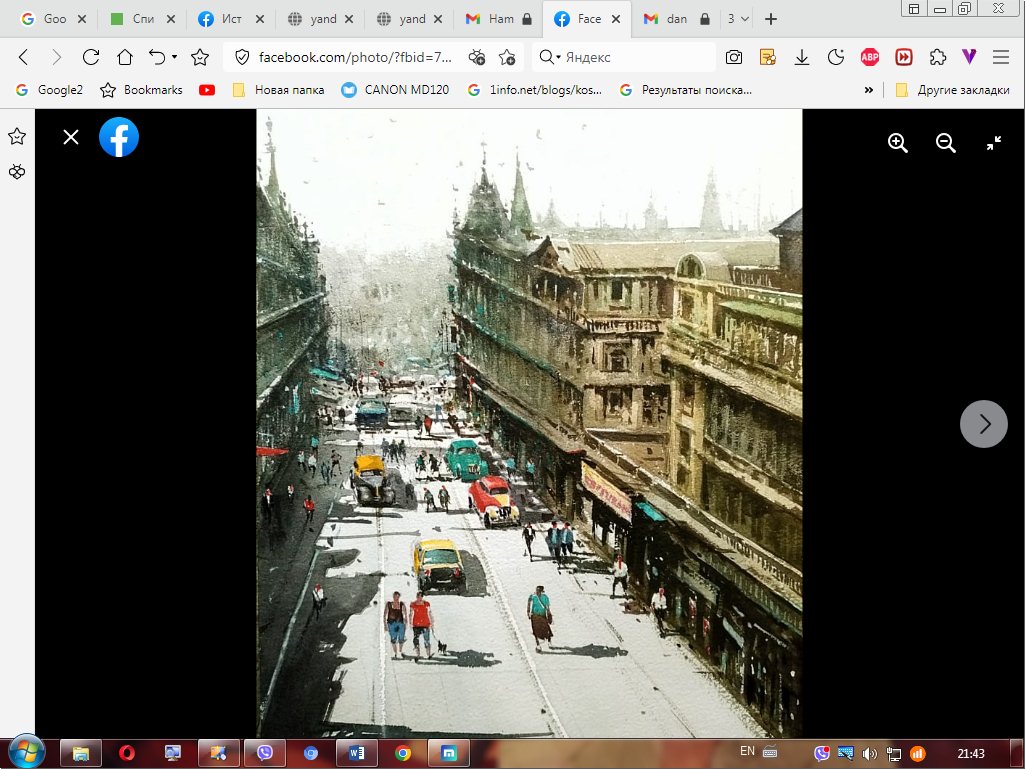Open the CANON MD120 bookmark
Viewport: 1025px width, 769px height.
tap(395, 90)
